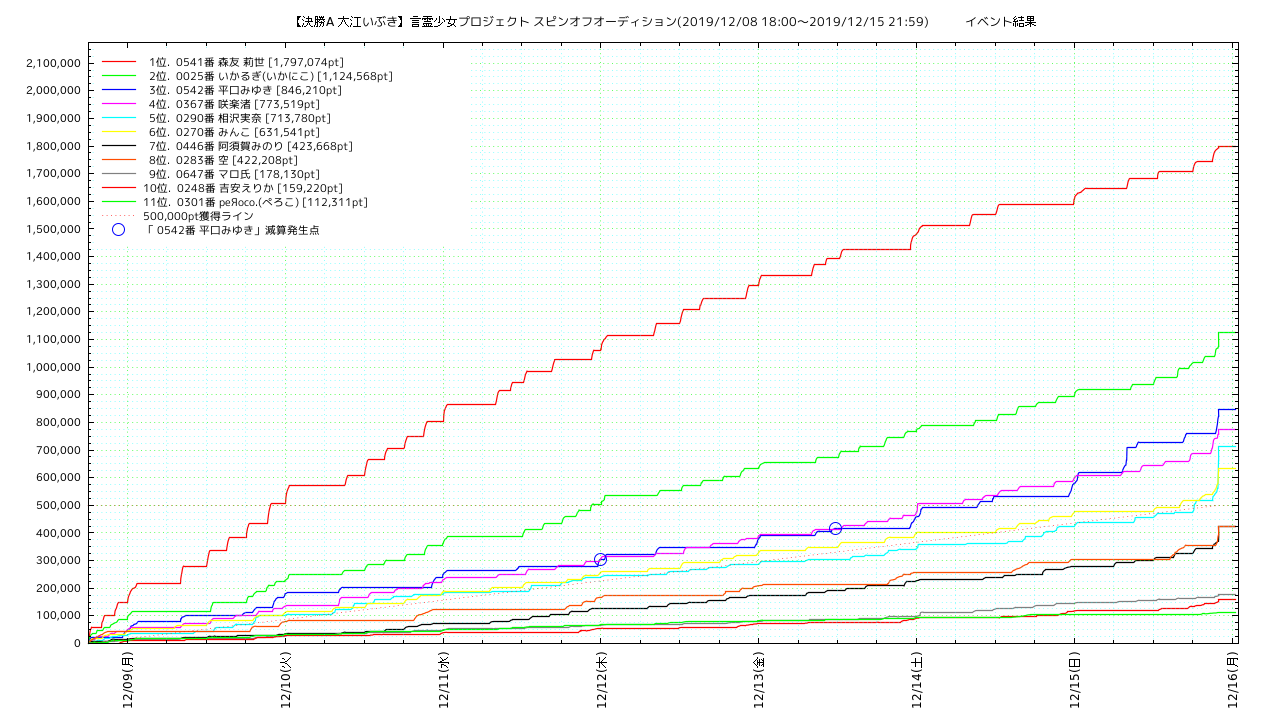Click the y-axis value '1,800,000'
The image size is (1280, 720).
coord(52,146)
